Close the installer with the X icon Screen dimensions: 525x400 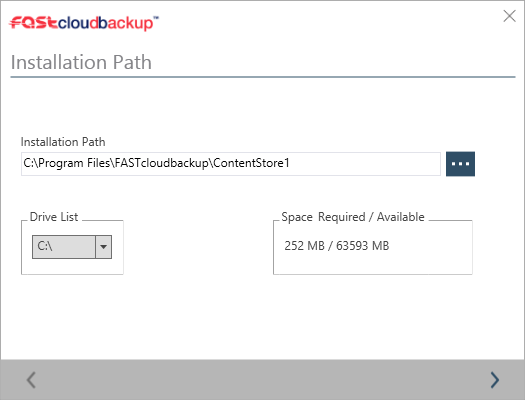pyautogui.click(x=509, y=16)
